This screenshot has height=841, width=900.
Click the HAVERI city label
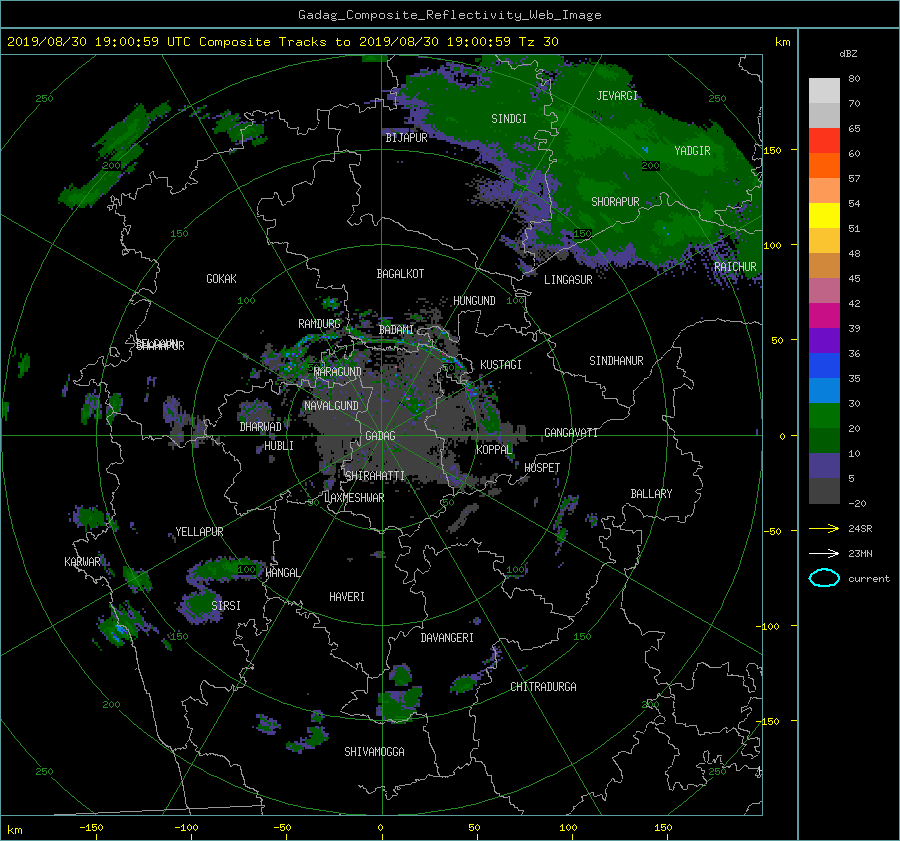pos(347,597)
